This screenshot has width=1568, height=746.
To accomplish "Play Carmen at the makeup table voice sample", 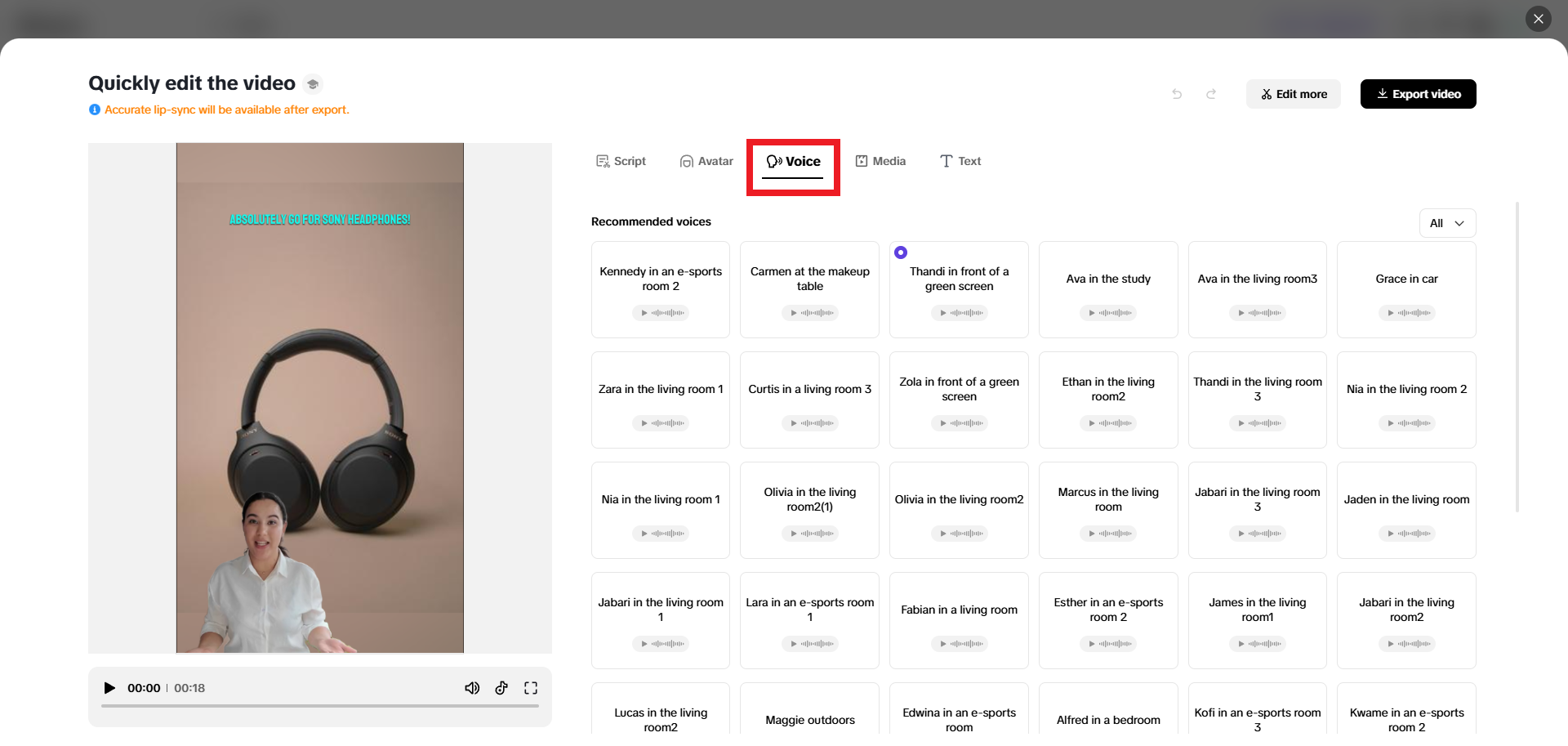I will click(x=810, y=313).
